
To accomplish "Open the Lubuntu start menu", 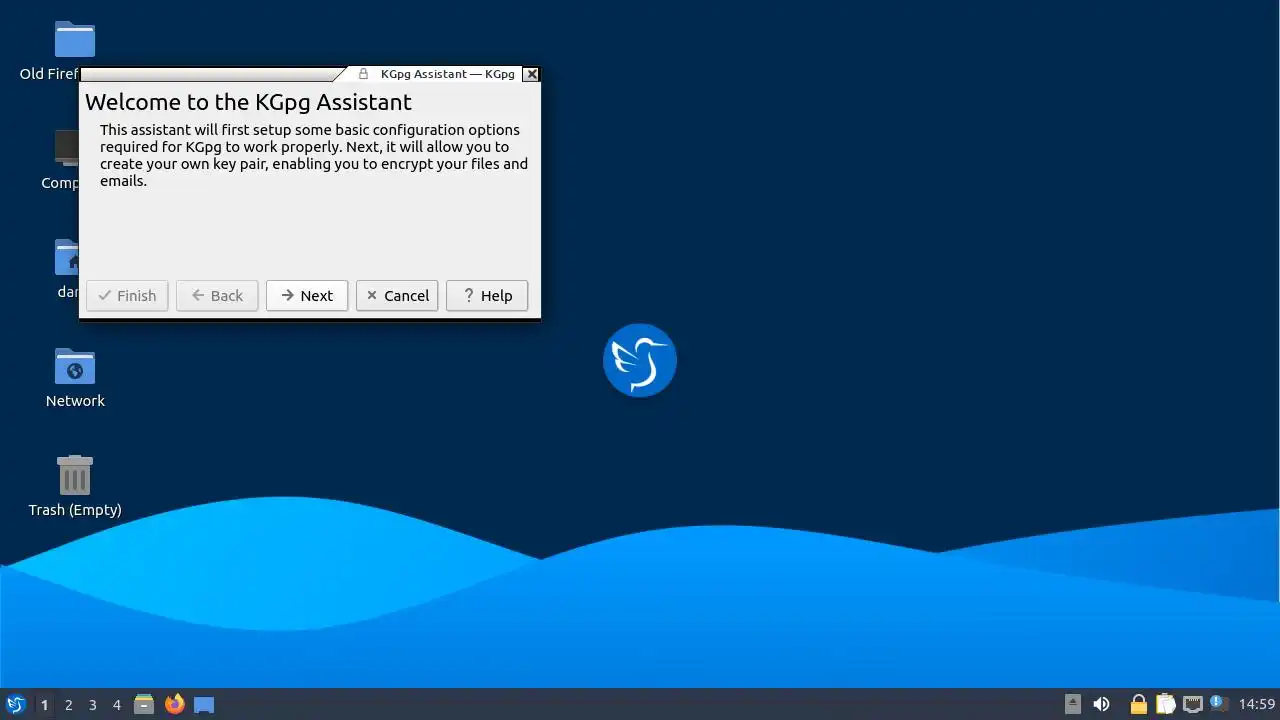I will click(15, 704).
